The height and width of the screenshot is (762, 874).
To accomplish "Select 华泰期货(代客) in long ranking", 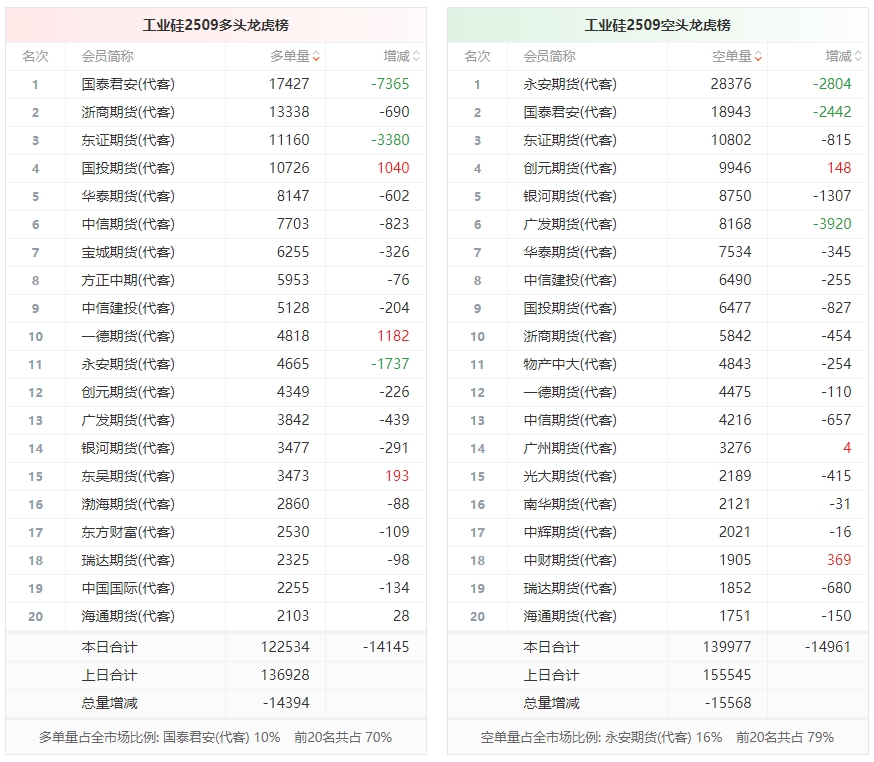I will [128, 196].
